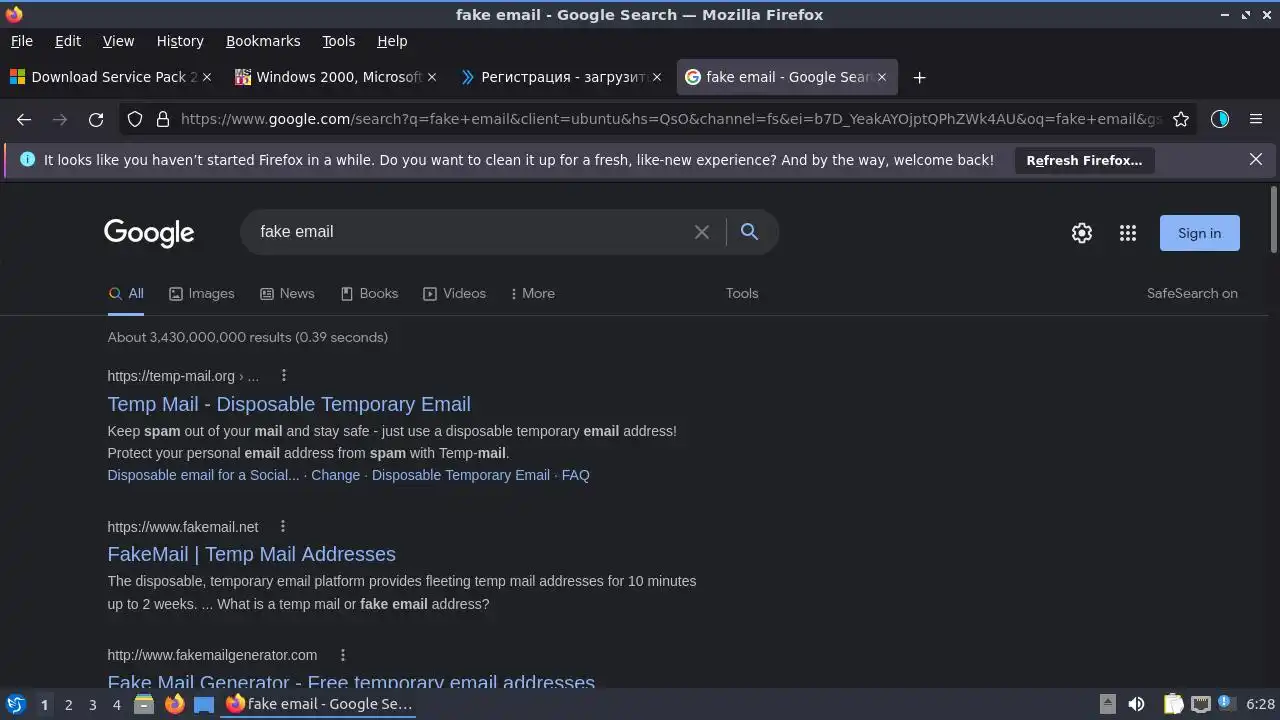The height and width of the screenshot is (720, 1280).
Task: Expand the search Tools options
Action: 742,293
